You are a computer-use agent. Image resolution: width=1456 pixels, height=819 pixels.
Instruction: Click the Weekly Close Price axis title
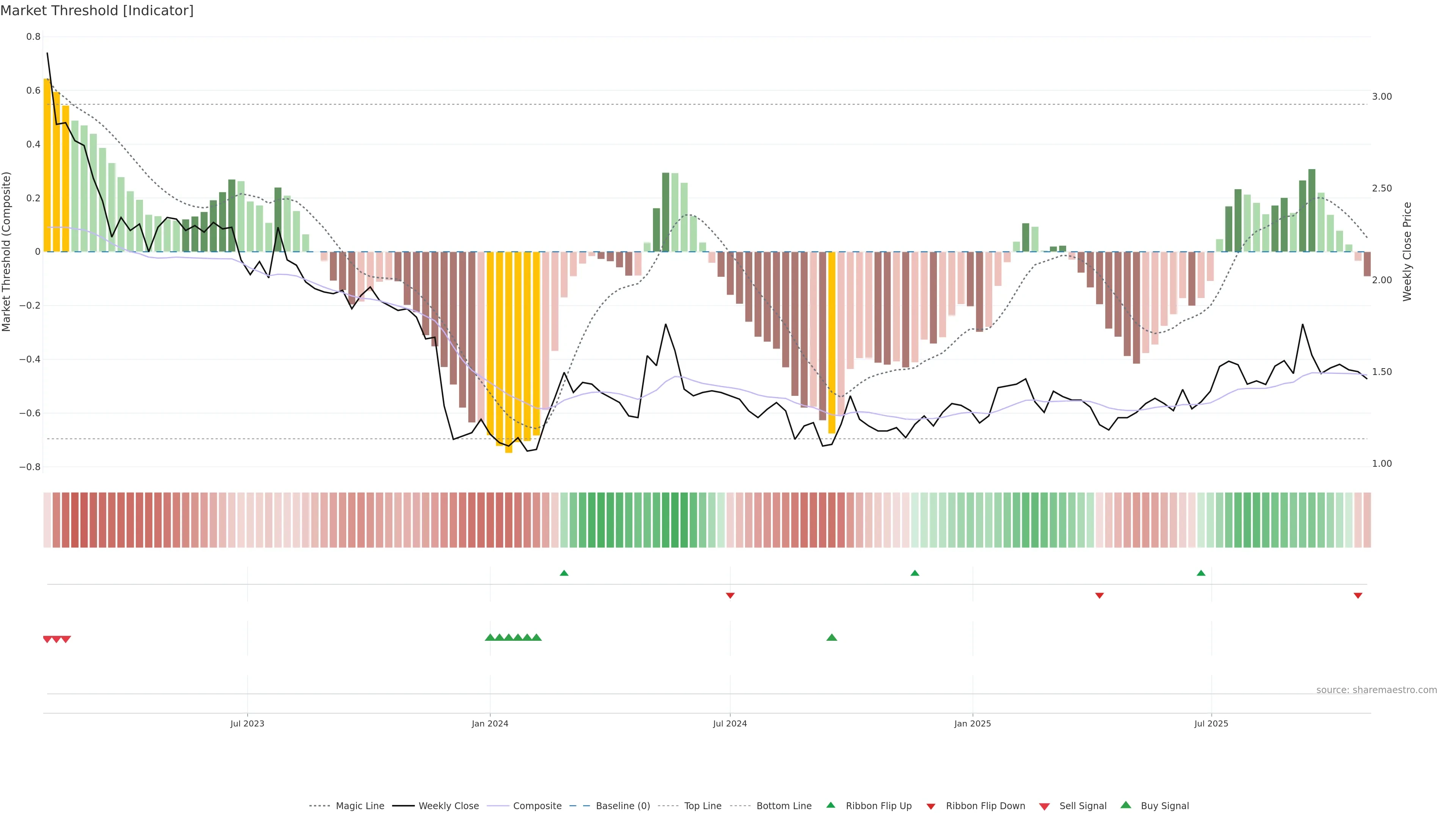click(x=1407, y=251)
